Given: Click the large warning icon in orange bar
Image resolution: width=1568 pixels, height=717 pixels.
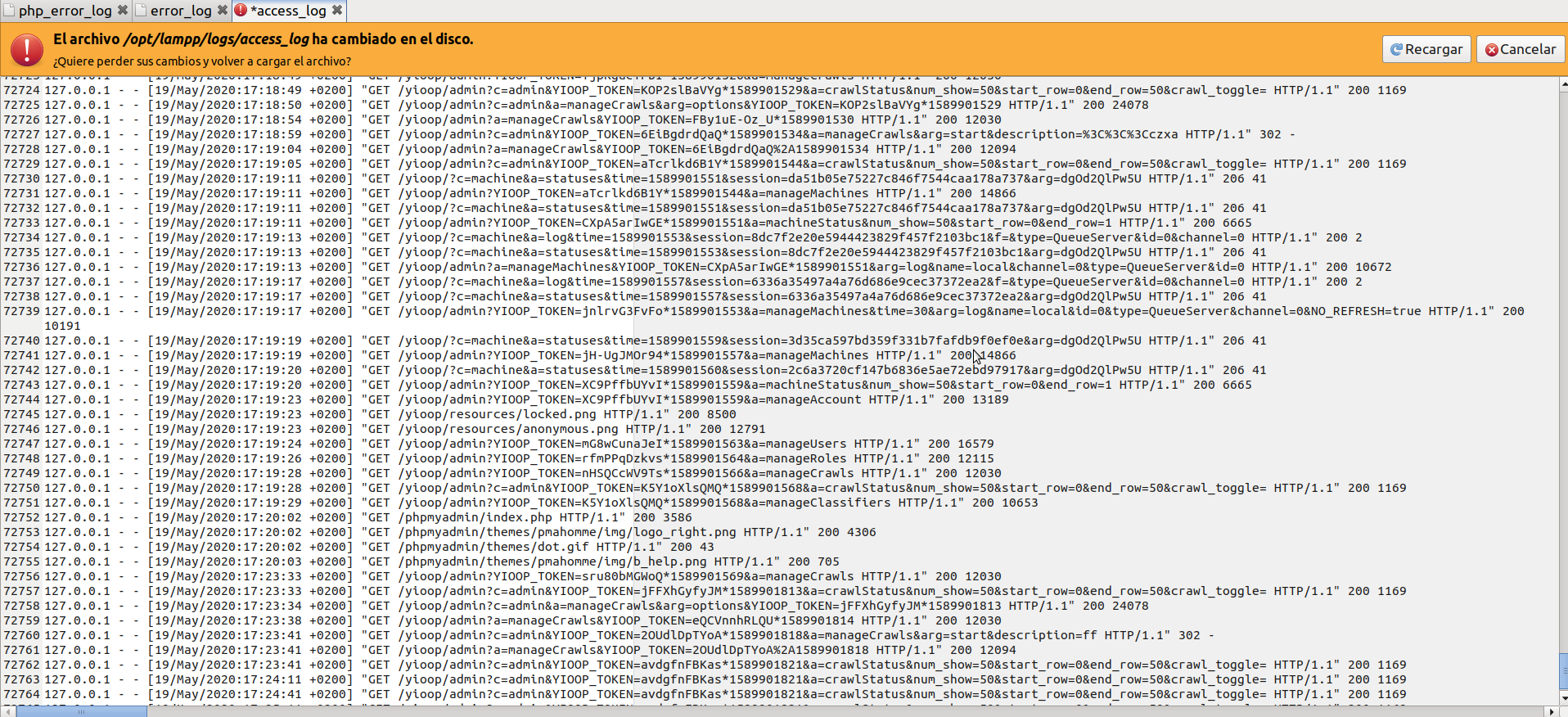Looking at the screenshot, I should click(x=27, y=50).
